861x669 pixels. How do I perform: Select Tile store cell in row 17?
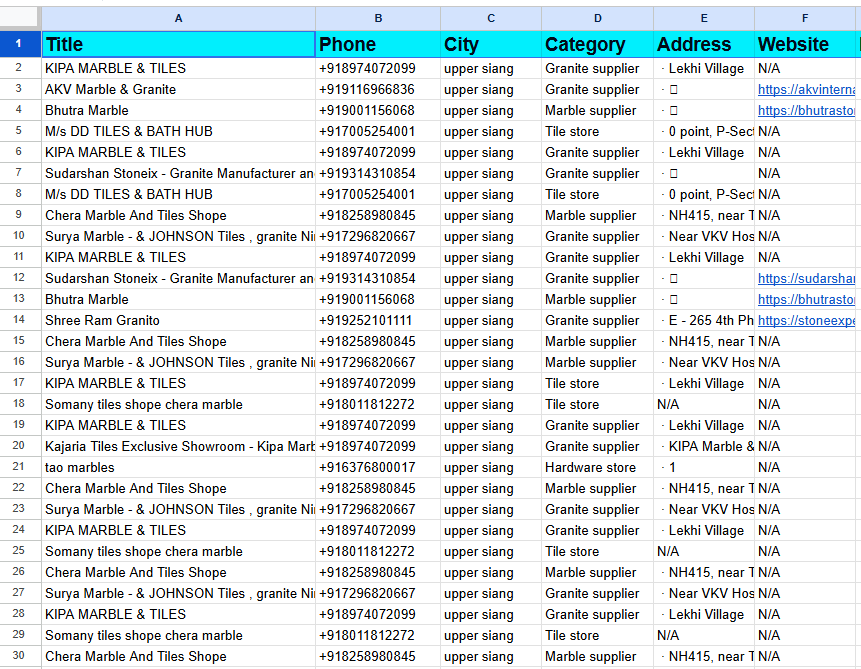597,383
